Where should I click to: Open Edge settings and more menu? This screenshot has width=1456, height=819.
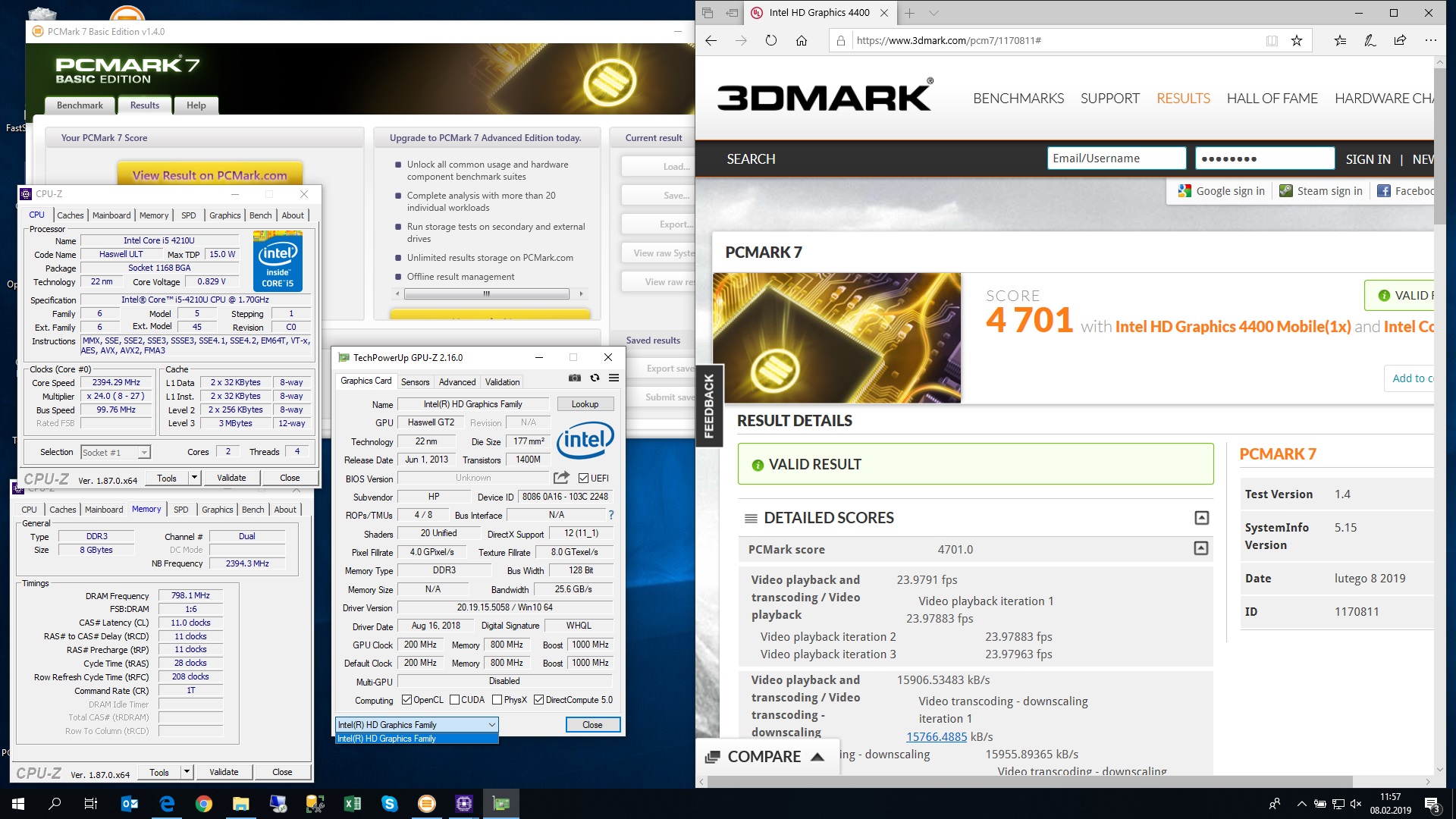pos(1430,41)
